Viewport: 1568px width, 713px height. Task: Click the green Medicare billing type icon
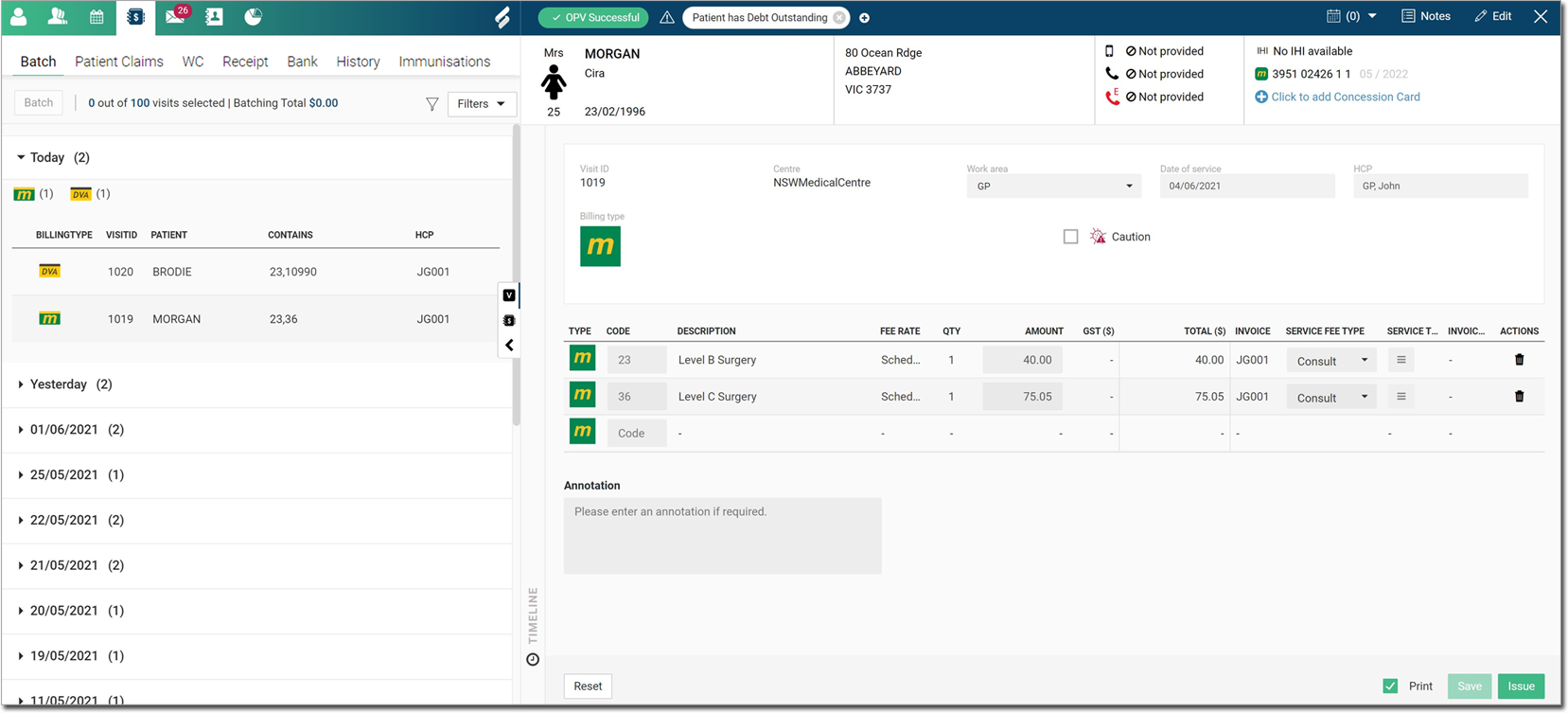pos(600,246)
